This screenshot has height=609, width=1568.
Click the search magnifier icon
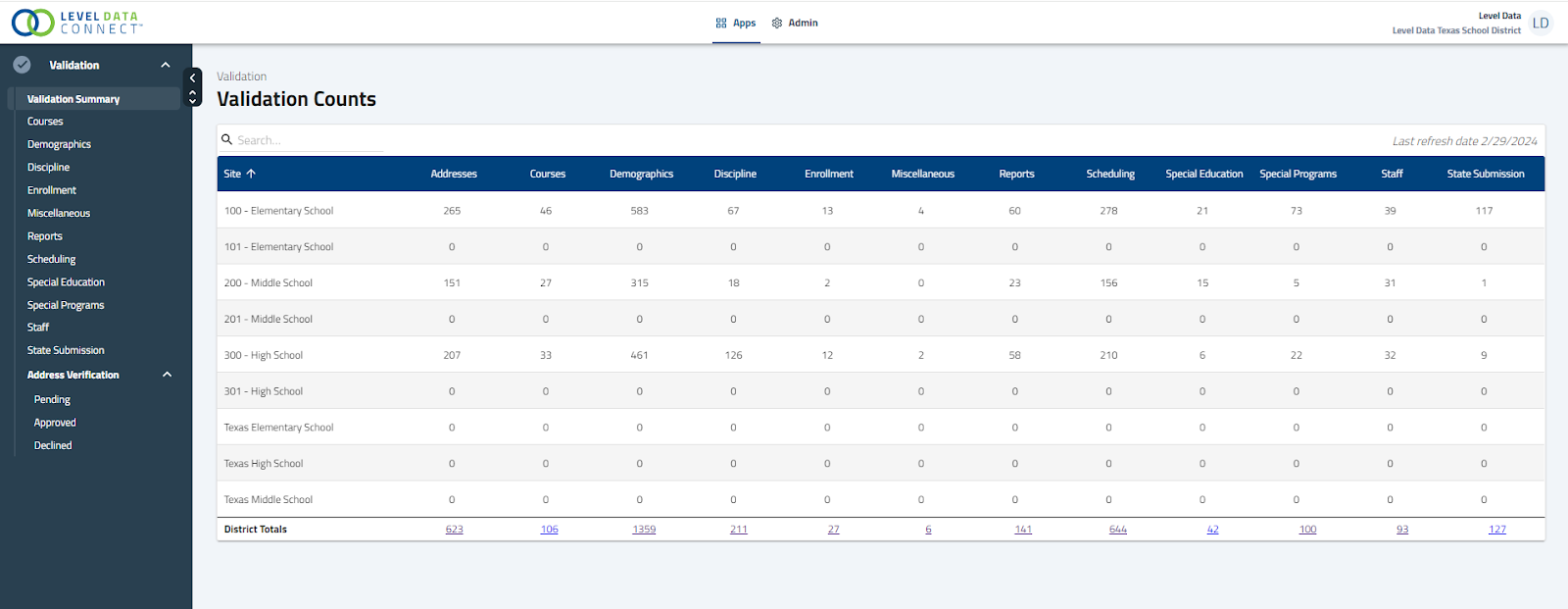tap(227, 140)
